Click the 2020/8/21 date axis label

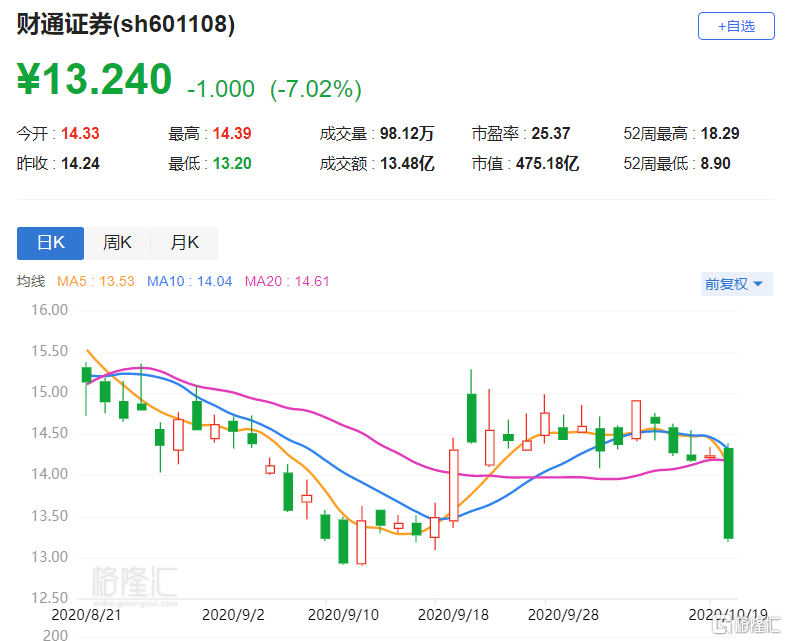pos(86,615)
